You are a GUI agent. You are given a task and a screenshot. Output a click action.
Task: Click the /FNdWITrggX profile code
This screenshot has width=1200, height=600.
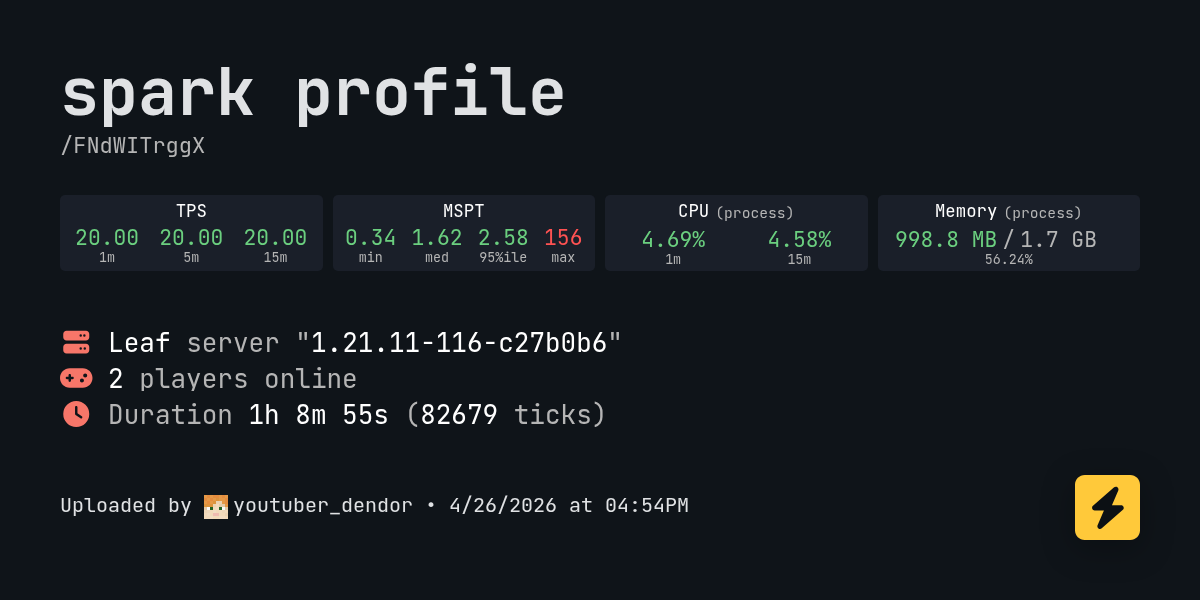(132, 146)
